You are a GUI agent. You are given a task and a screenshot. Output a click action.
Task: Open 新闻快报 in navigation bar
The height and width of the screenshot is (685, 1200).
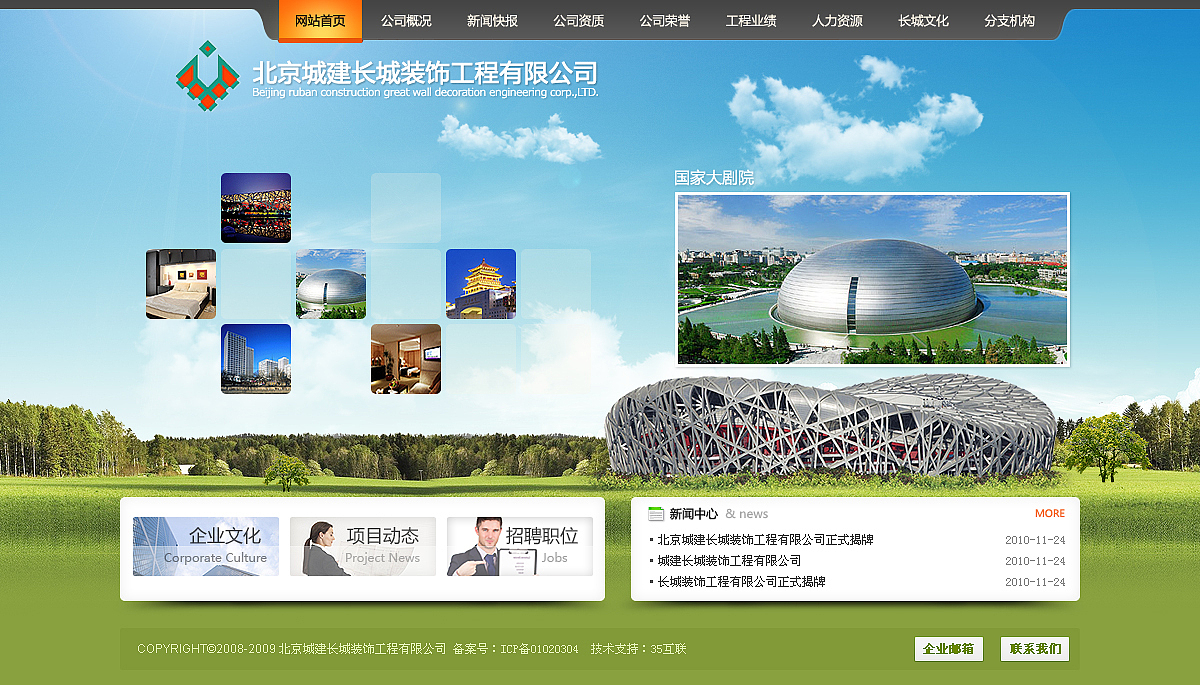[492, 21]
